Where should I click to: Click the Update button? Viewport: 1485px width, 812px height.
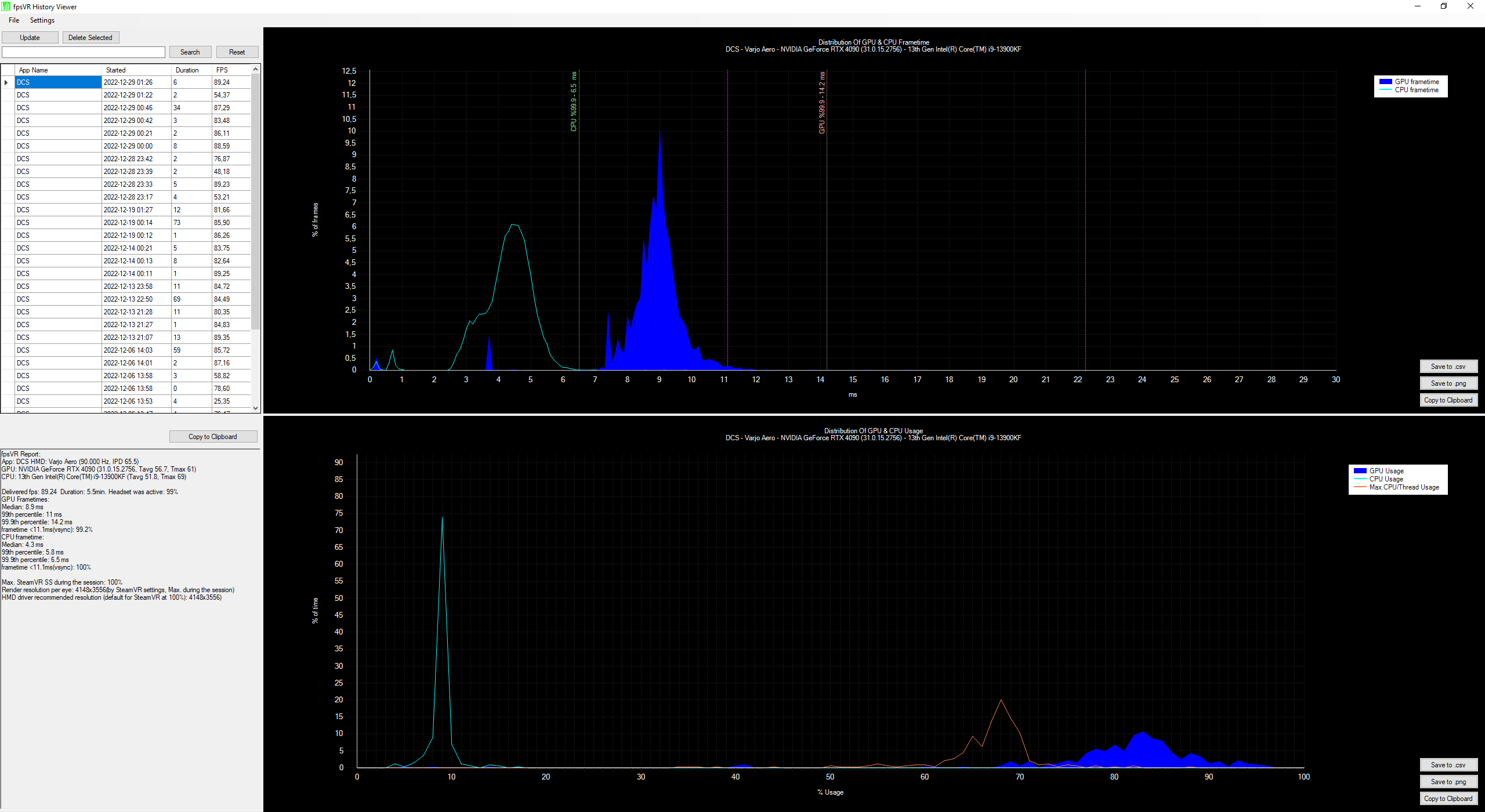[x=30, y=38]
